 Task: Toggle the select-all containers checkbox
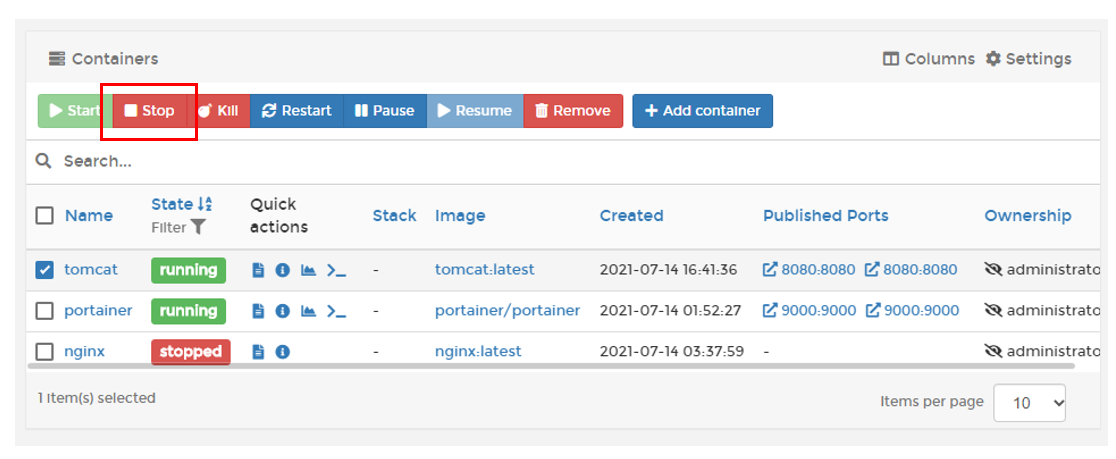click(44, 216)
